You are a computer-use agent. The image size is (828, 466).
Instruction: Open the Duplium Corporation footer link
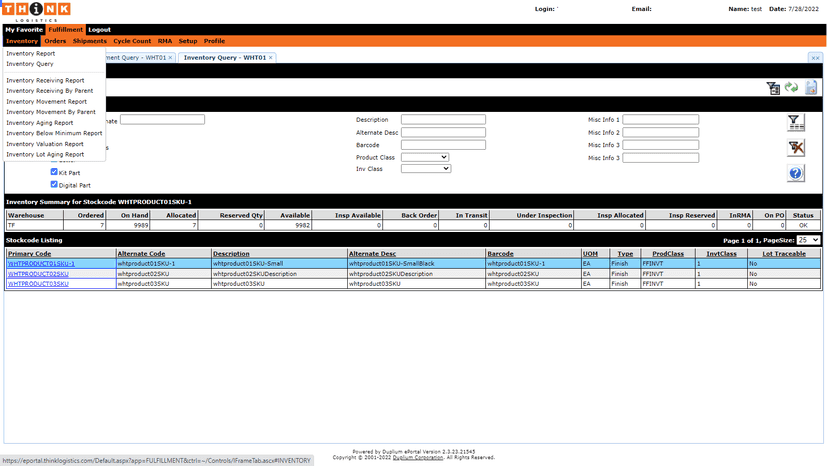[418, 458]
